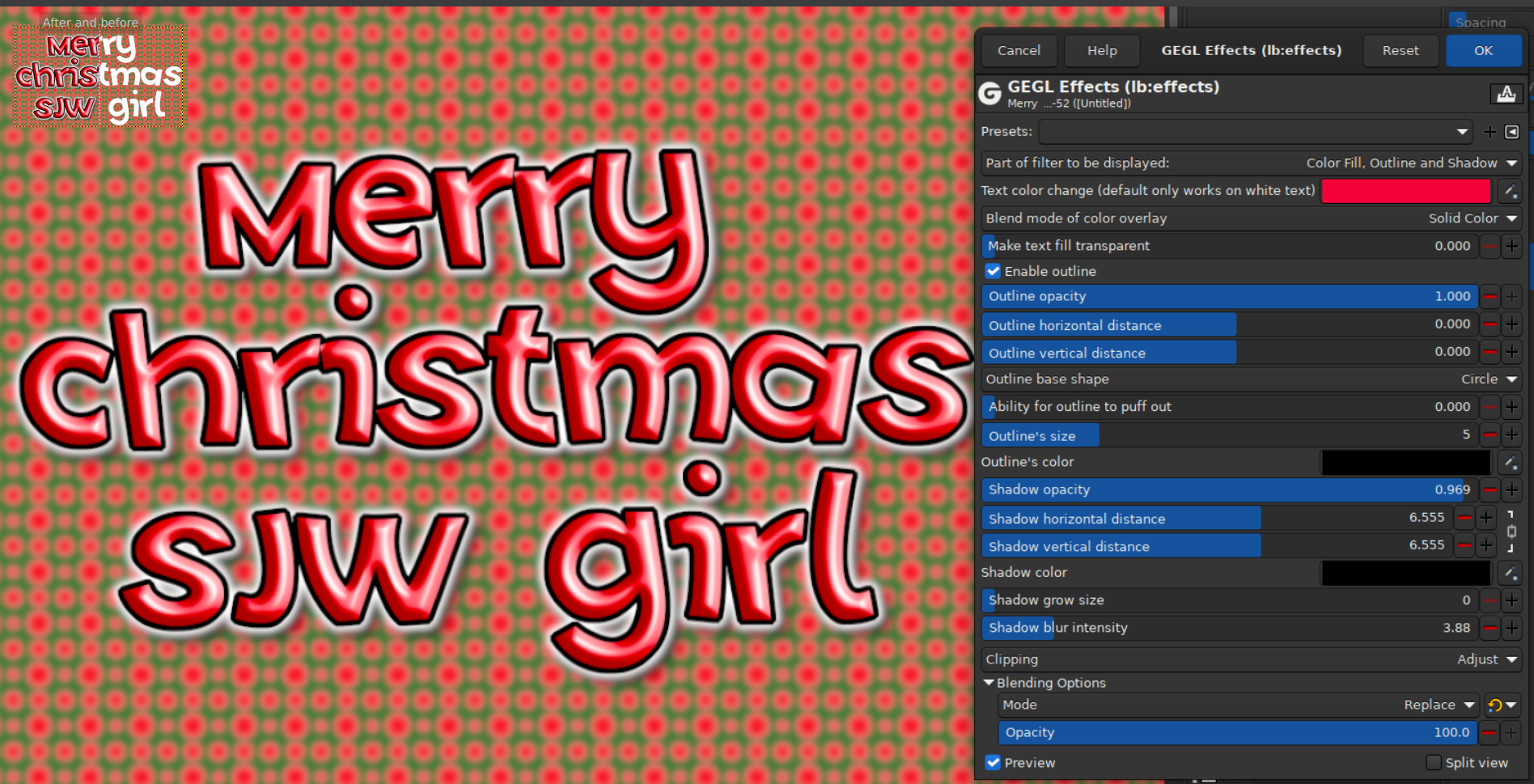Click the Shadow vertical distance slider
The width and height of the screenshot is (1534, 784).
[1218, 545]
